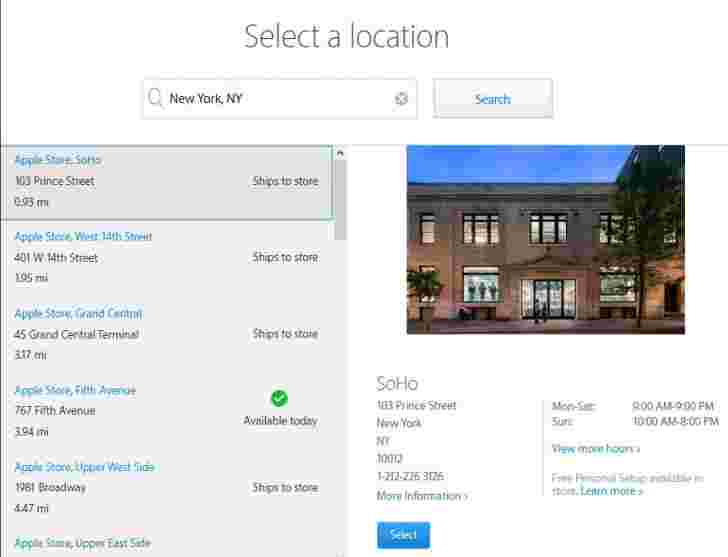Click the 0.93 mi distance for SoHo
Viewport: 728px width, 557px height.
point(32,202)
